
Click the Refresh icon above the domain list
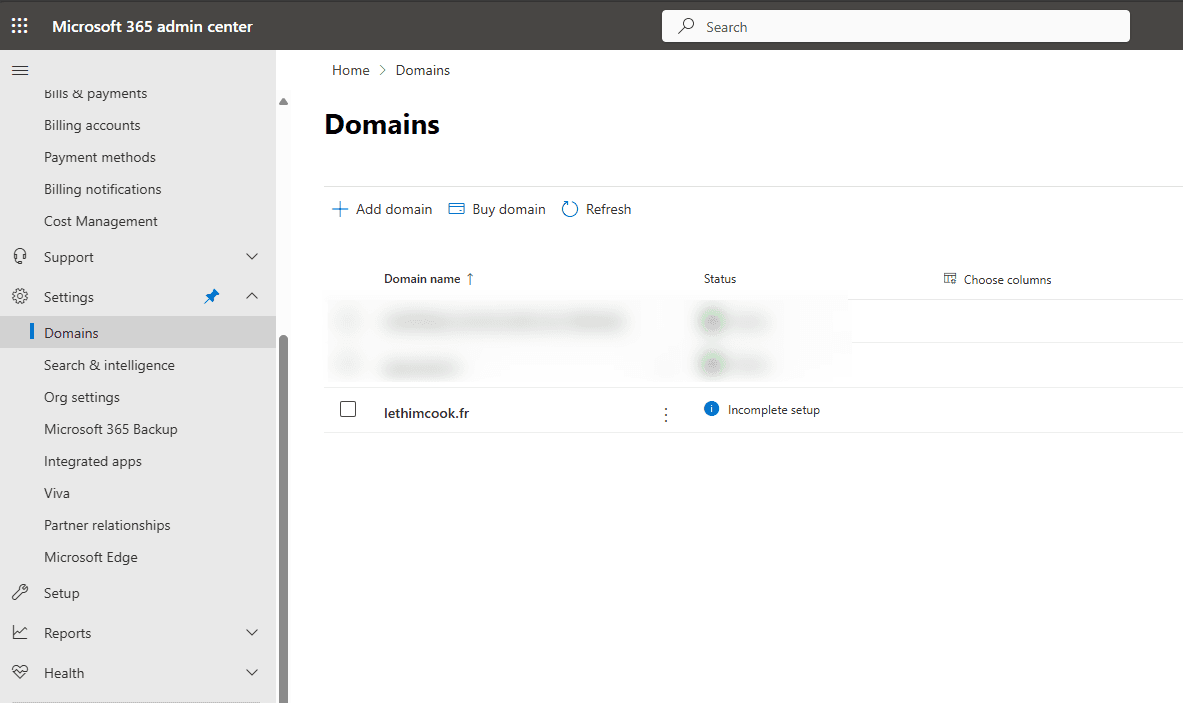point(570,208)
